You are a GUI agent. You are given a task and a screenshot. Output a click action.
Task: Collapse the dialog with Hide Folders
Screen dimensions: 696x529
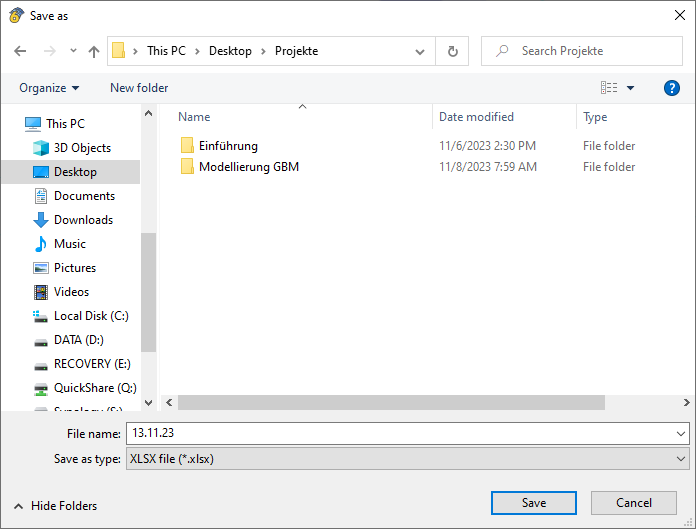[56, 506]
